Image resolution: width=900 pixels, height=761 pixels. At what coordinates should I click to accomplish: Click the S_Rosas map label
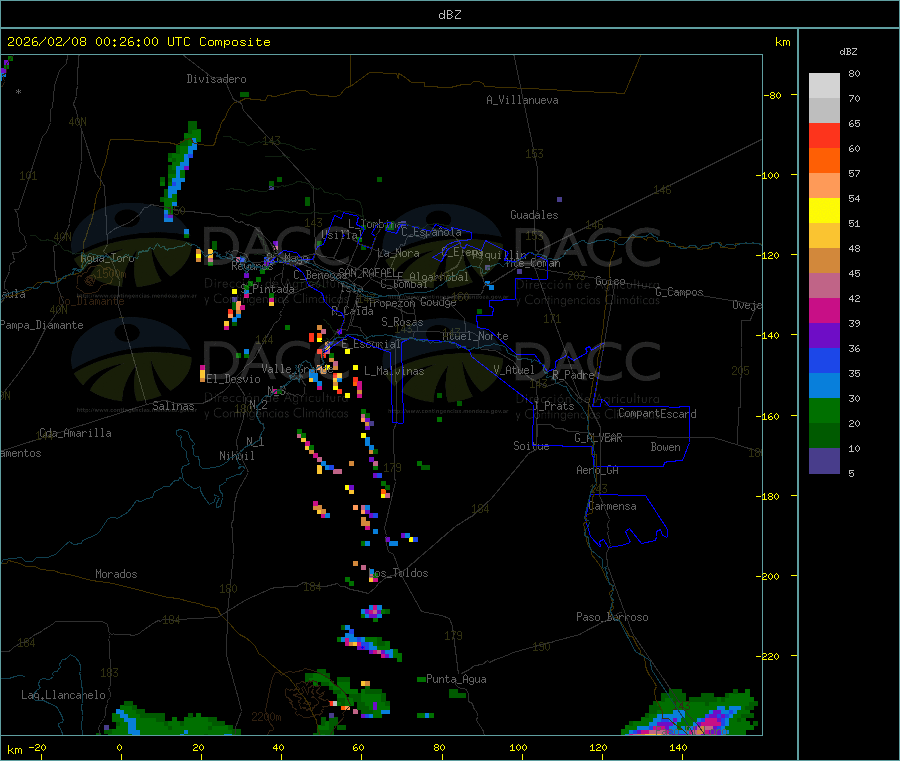[x=402, y=322]
